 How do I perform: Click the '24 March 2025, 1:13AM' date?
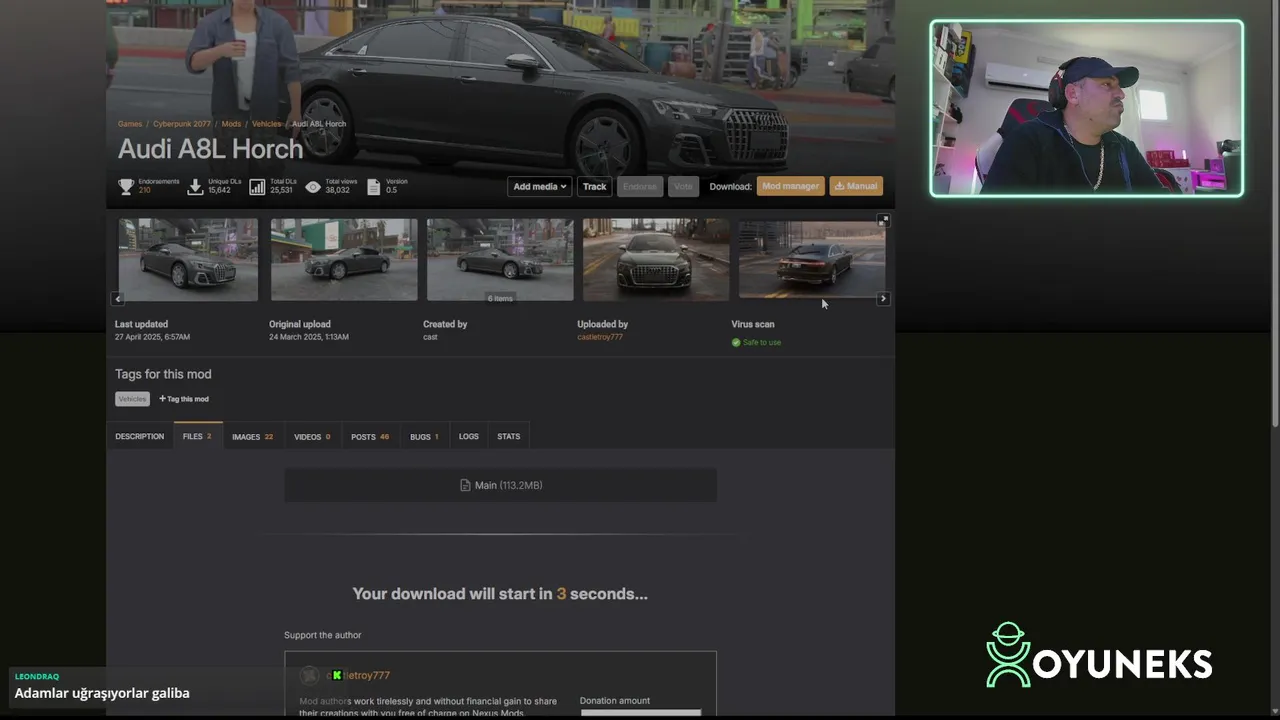click(309, 337)
